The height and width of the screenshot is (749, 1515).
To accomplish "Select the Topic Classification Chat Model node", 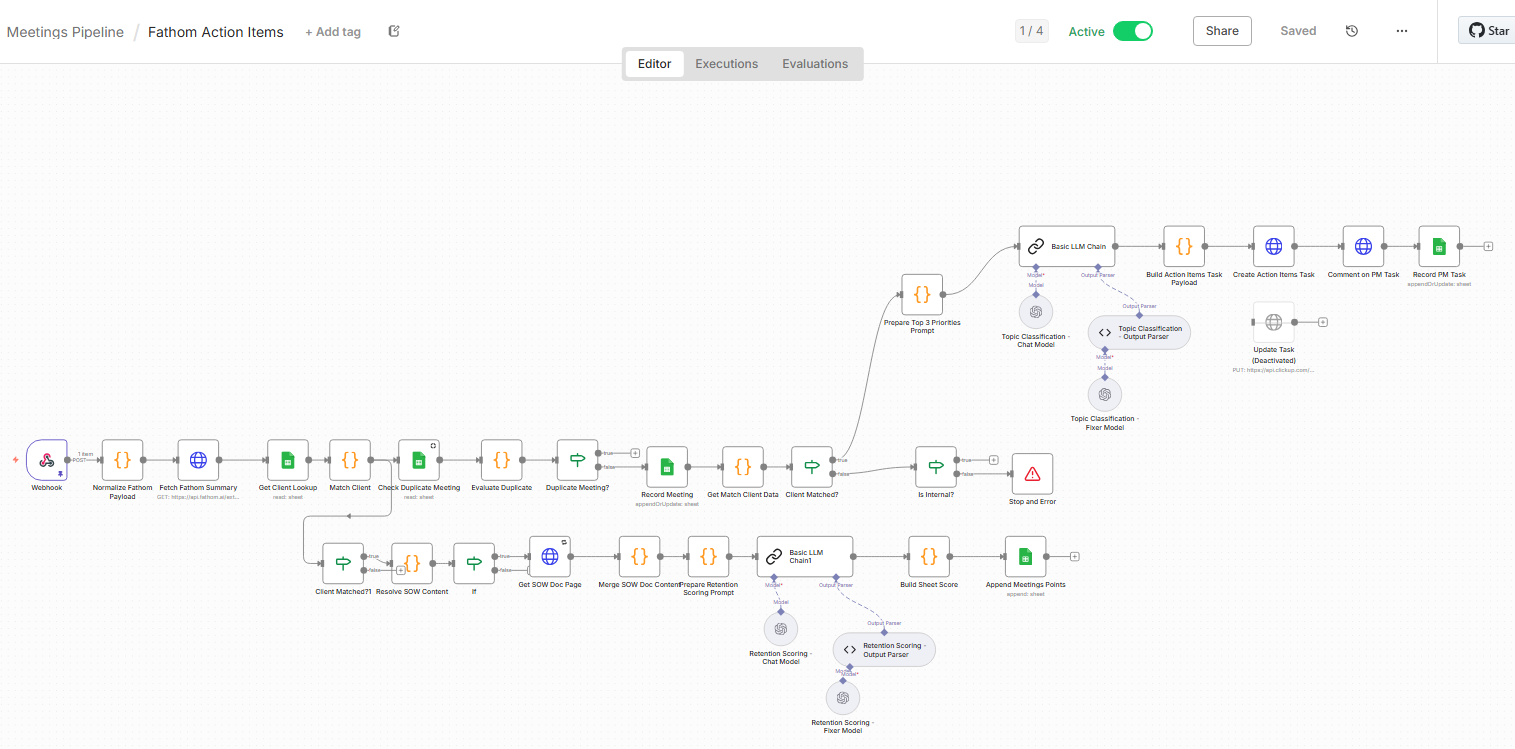I will [1036, 311].
